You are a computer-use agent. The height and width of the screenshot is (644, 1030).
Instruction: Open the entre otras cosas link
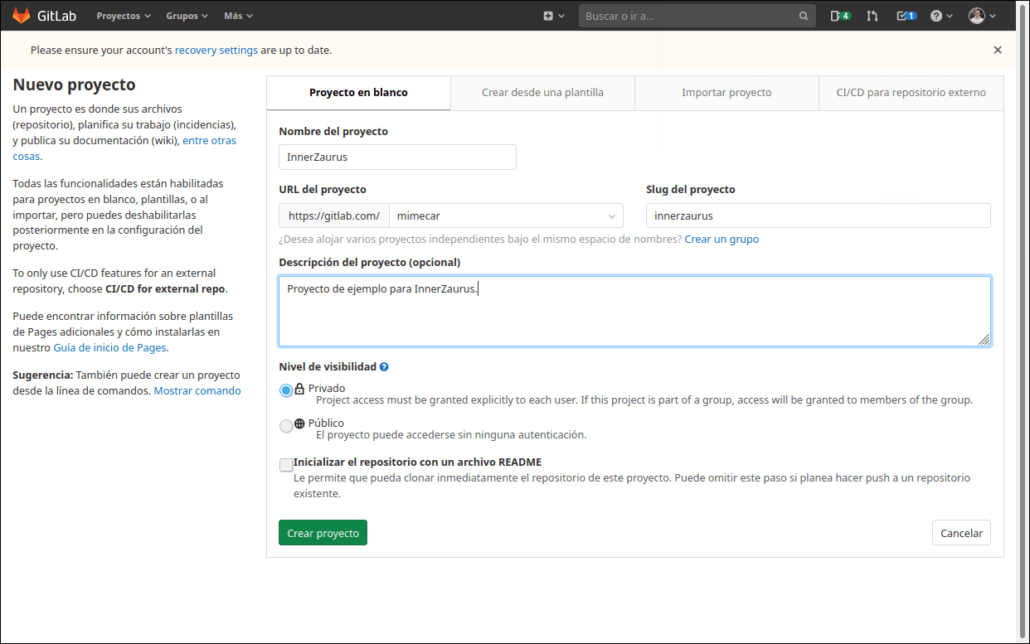[209, 140]
